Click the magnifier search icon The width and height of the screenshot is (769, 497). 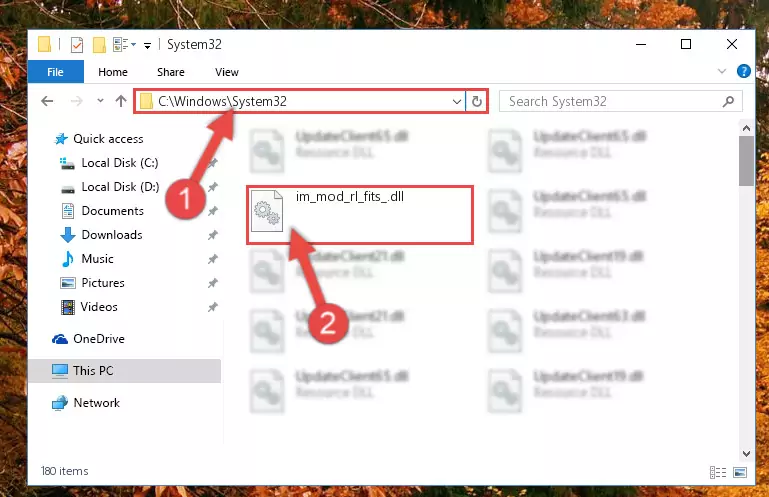728,102
